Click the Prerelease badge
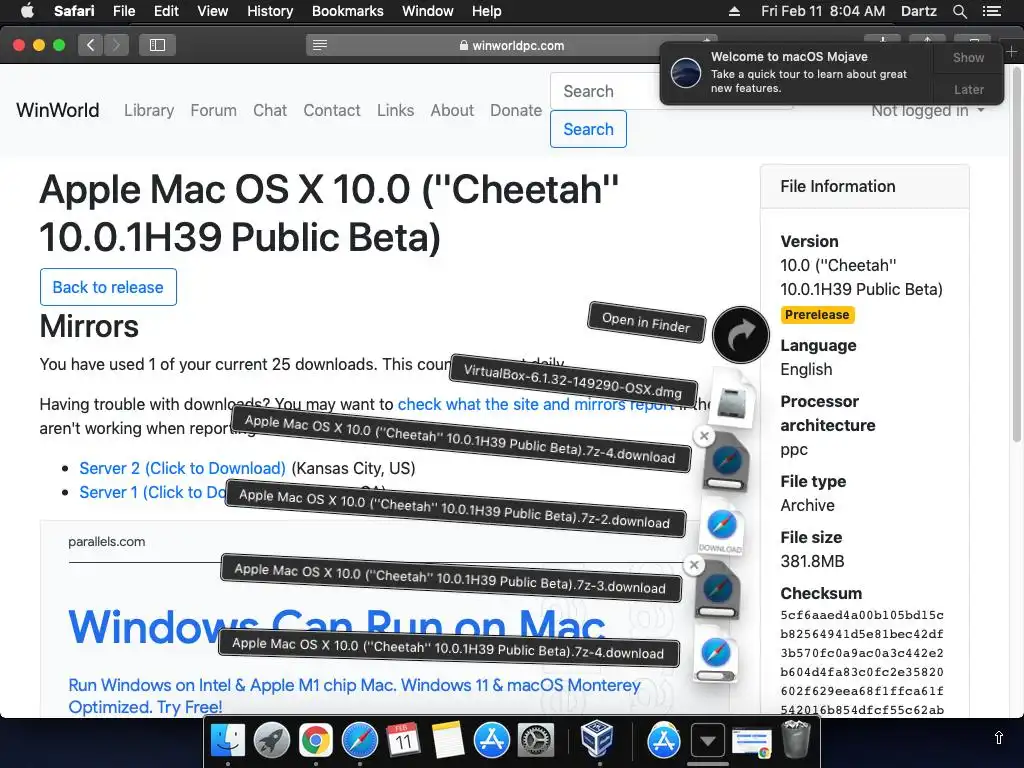Image resolution: width=1024 pixels, height=768 pixels. (817, 315)
